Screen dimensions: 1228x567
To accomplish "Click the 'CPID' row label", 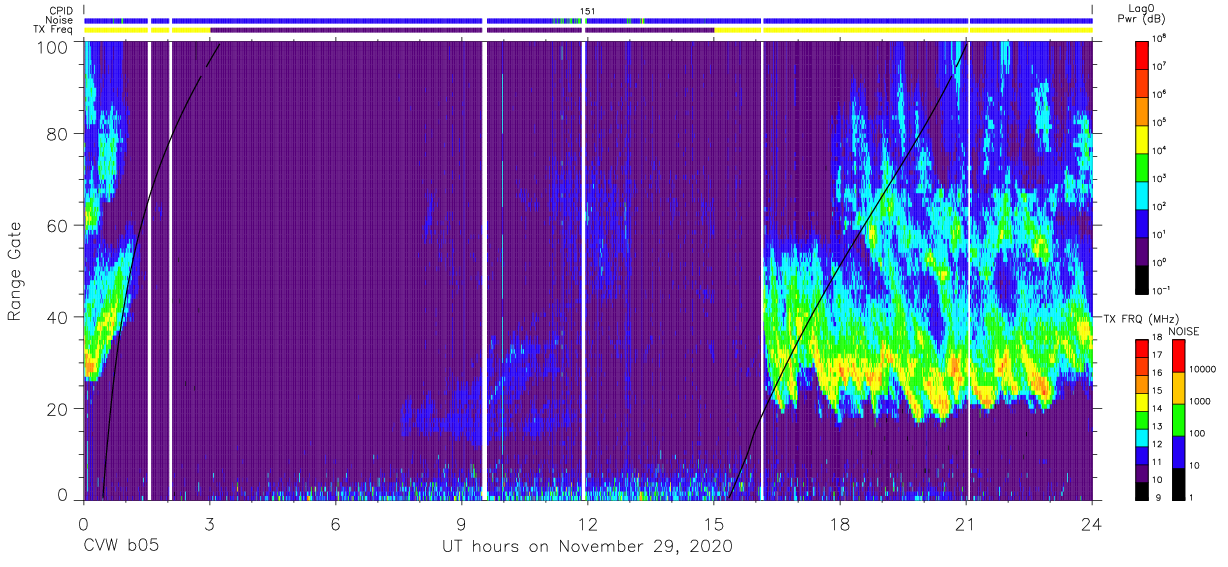I will 60,11.
